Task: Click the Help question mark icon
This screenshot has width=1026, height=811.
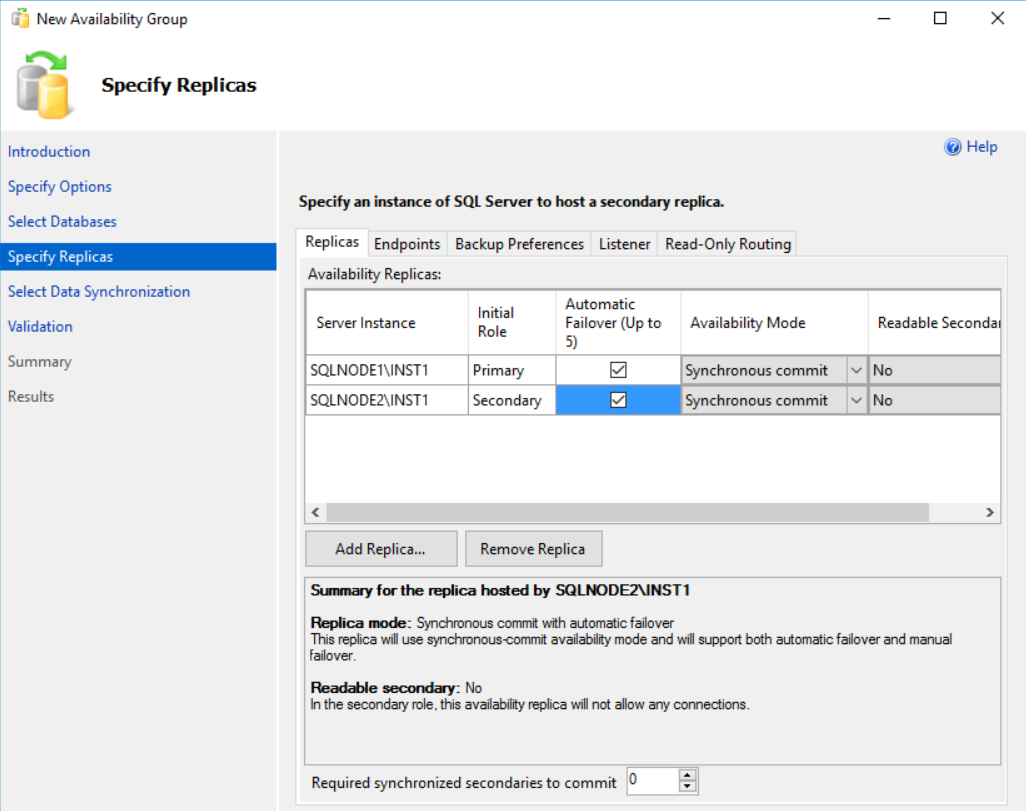Action: (x=953, y=147)
